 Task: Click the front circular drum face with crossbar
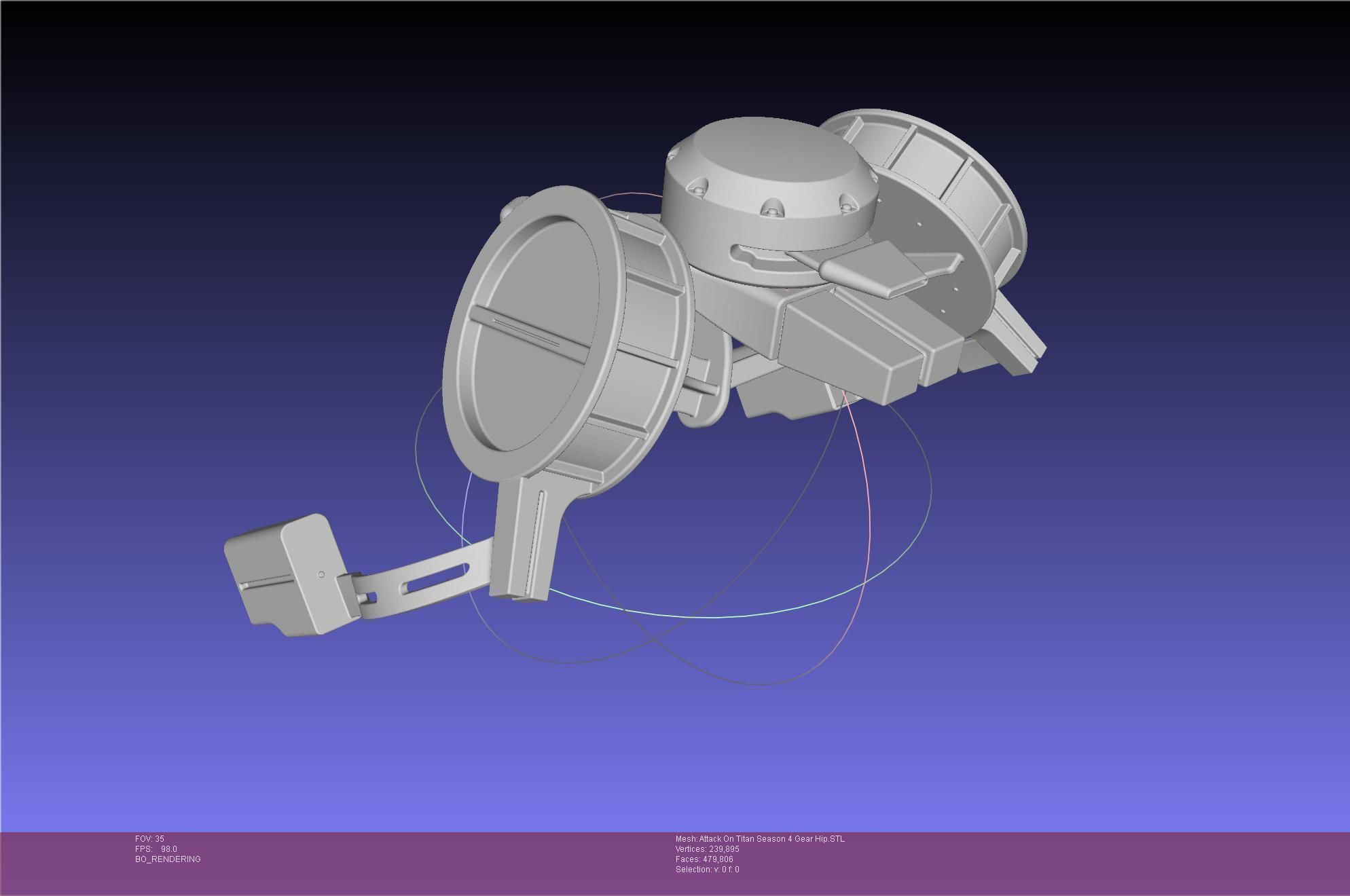point(534,333)
